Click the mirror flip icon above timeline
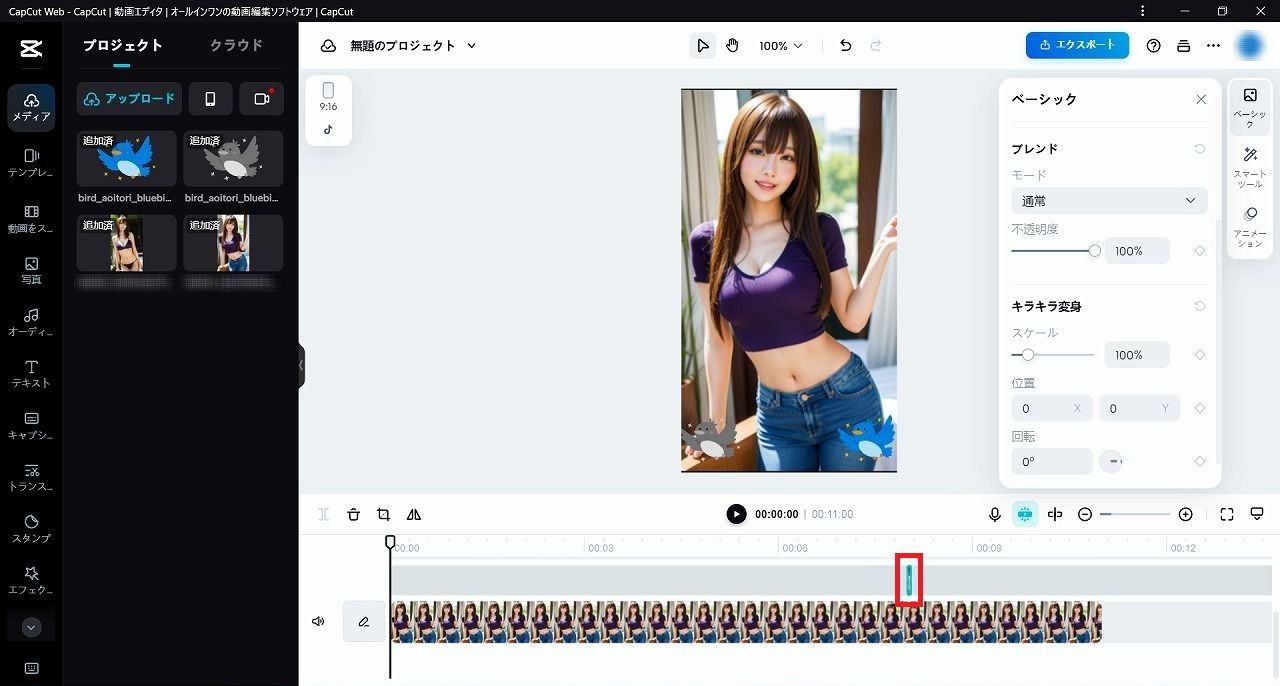 coord(414,514)
